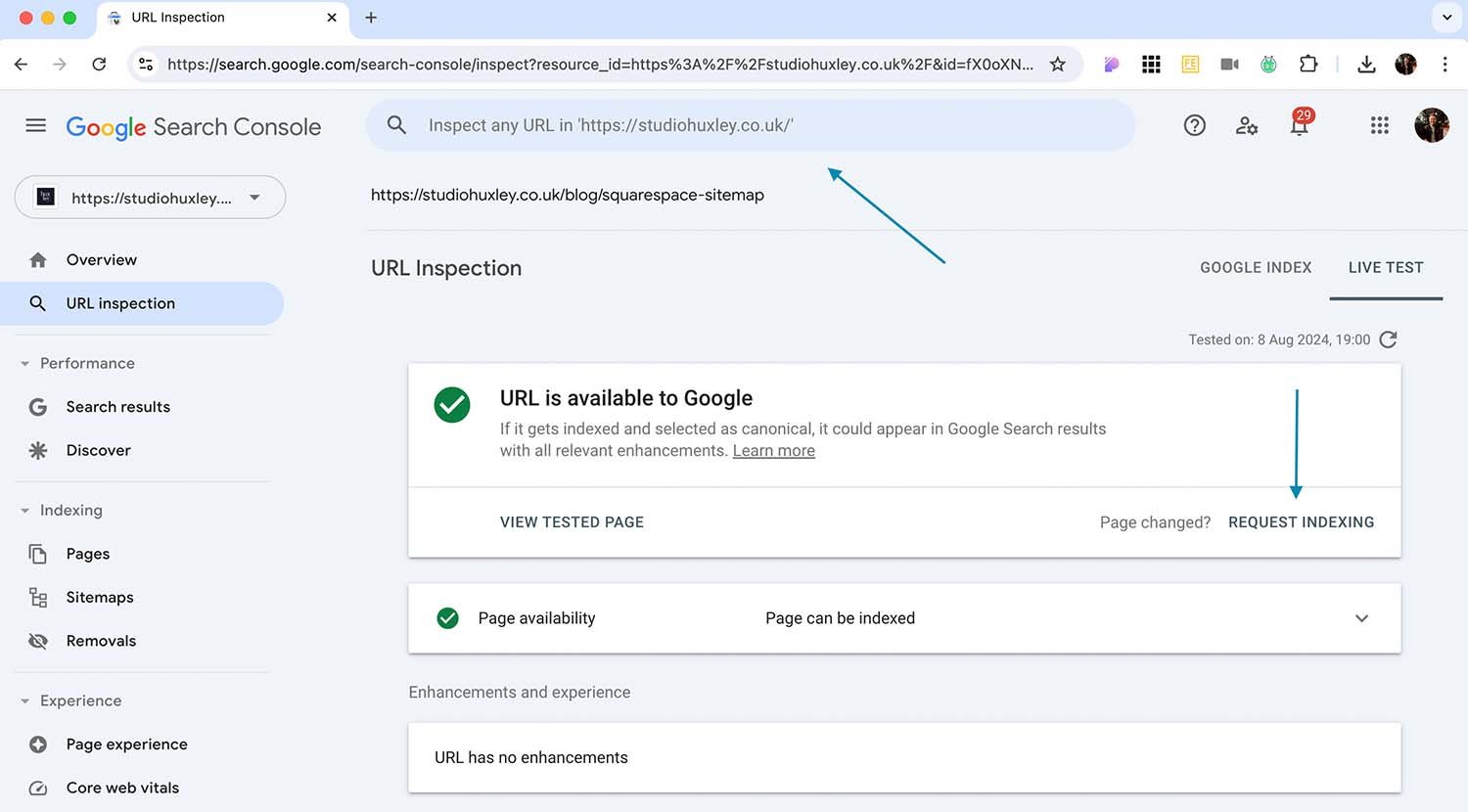Open the Help question mark icon
1468x812 pixels.
click(1194, 125)
